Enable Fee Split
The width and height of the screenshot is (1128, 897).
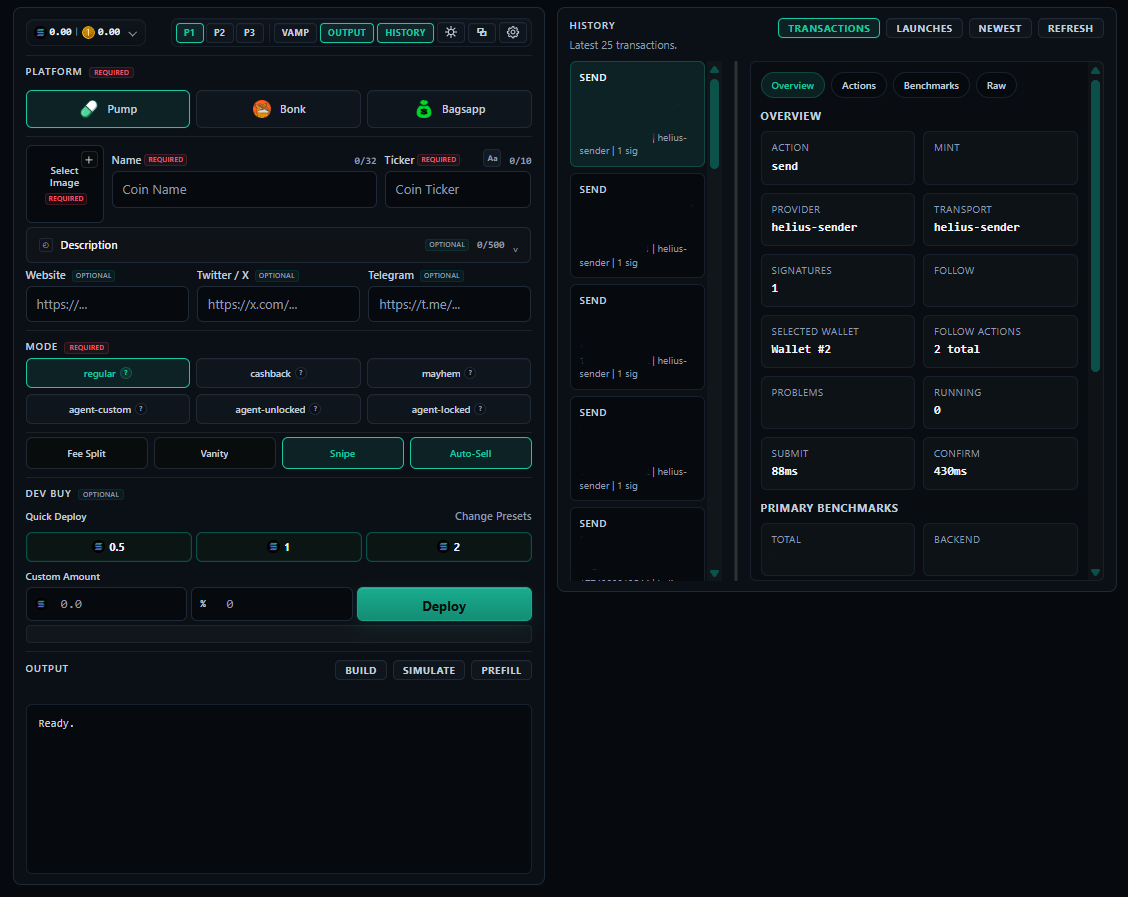coord(86,453)
